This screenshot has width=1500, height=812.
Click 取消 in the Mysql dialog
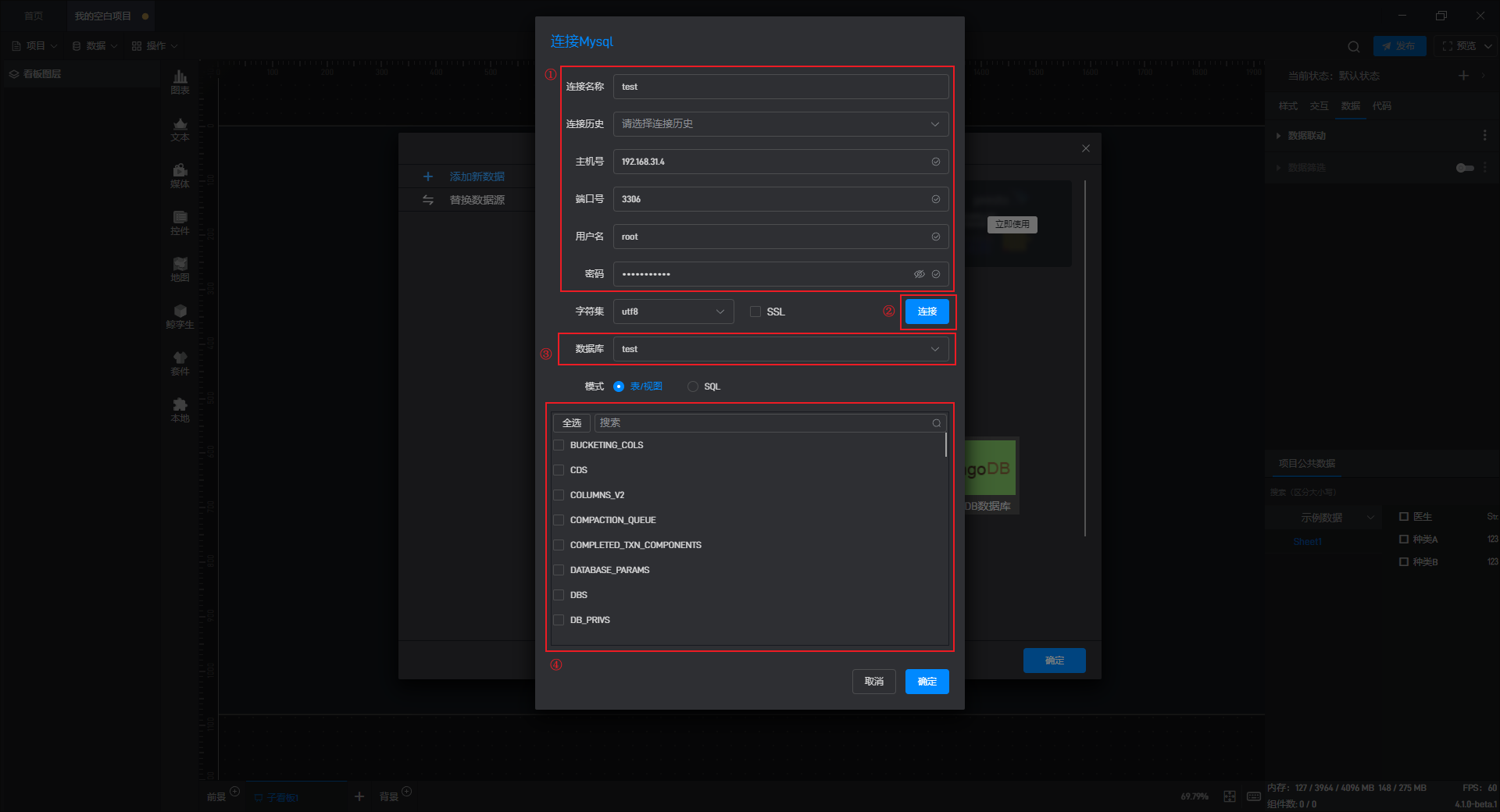[x=874, y=682]
